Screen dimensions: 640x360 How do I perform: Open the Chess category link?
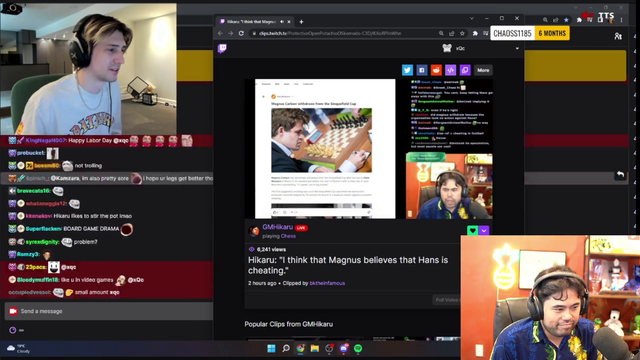click(288, 236)
